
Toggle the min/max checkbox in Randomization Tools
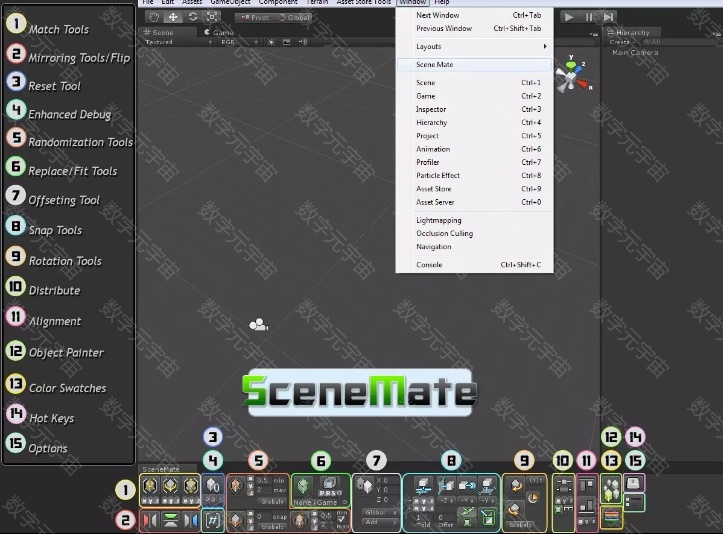[341, 520]
